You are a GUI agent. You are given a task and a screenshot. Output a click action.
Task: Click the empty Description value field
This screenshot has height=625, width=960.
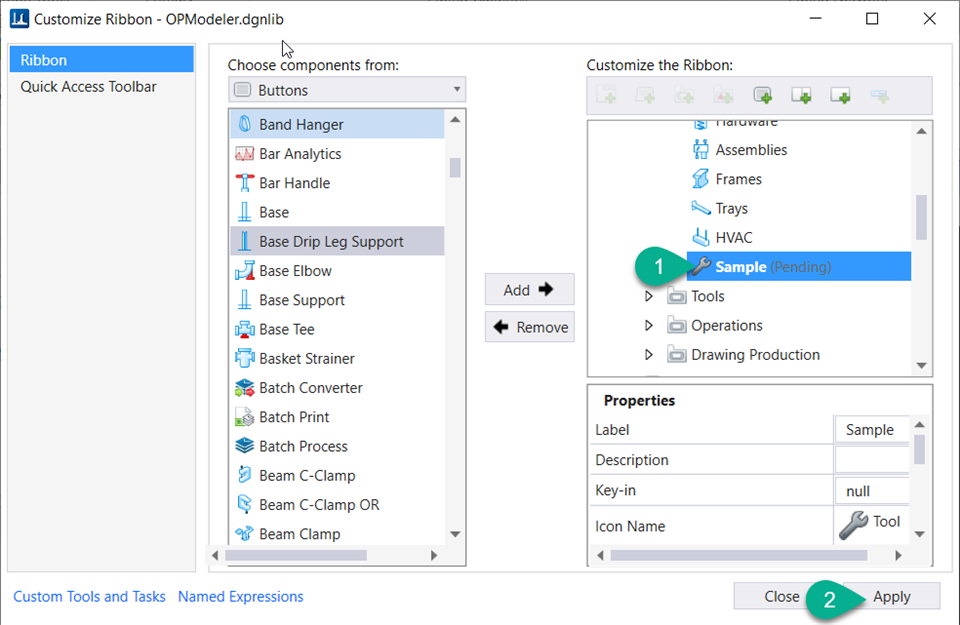click(872, 460)
